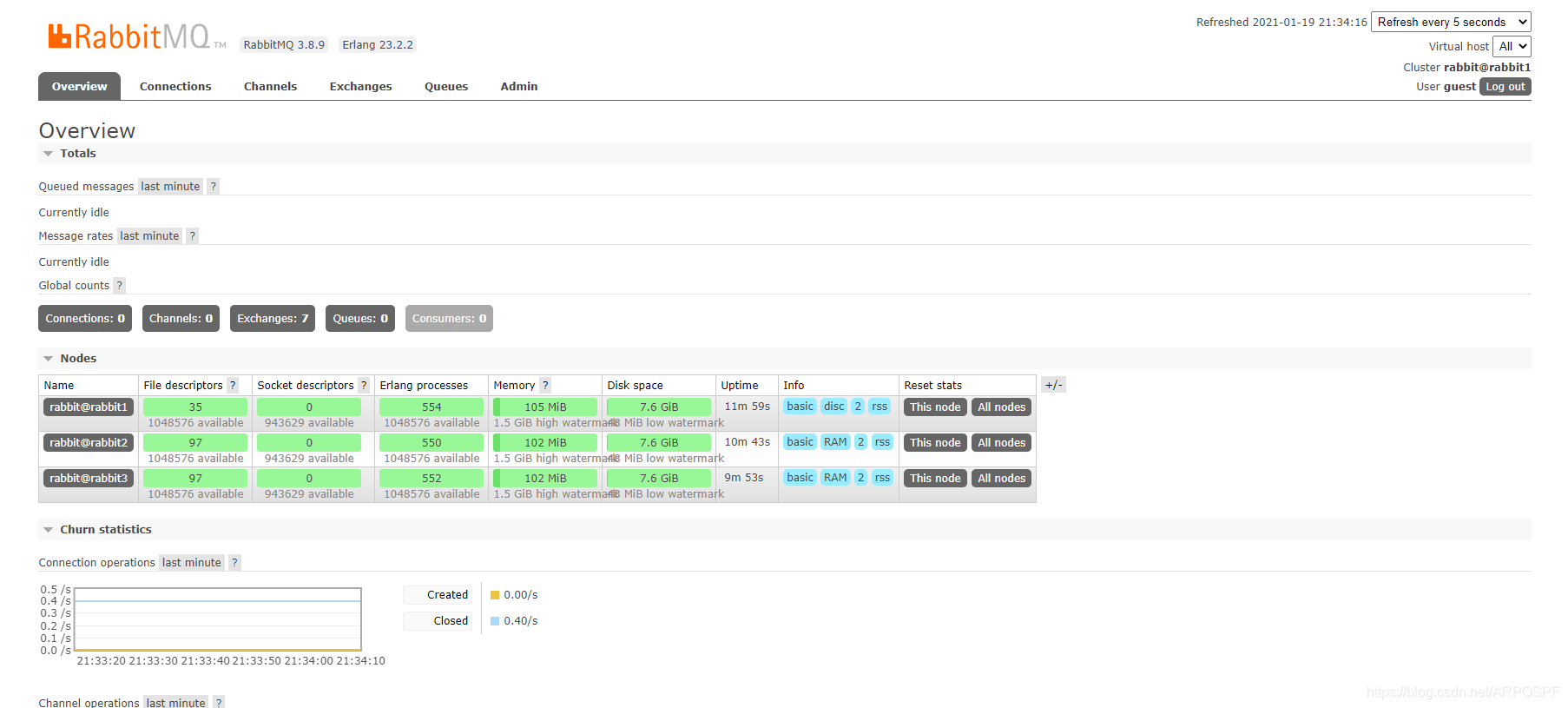Open Exchanges: 7 count
1568x708 pixels.
click(273, 318)
